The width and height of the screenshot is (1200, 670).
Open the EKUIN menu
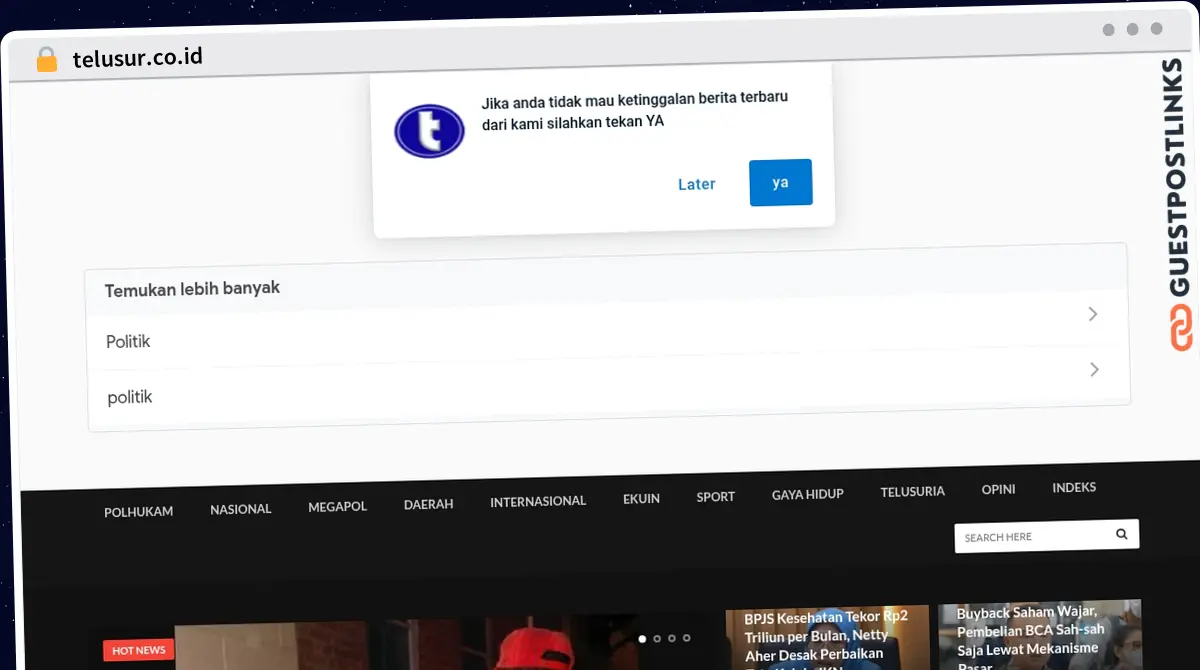coord(642,499)
